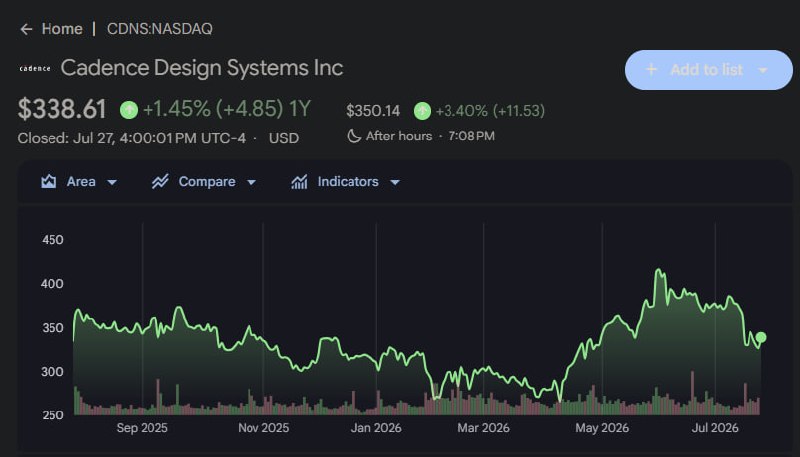Click the chart peak near June 2026
800x457 pixels.
659,270
